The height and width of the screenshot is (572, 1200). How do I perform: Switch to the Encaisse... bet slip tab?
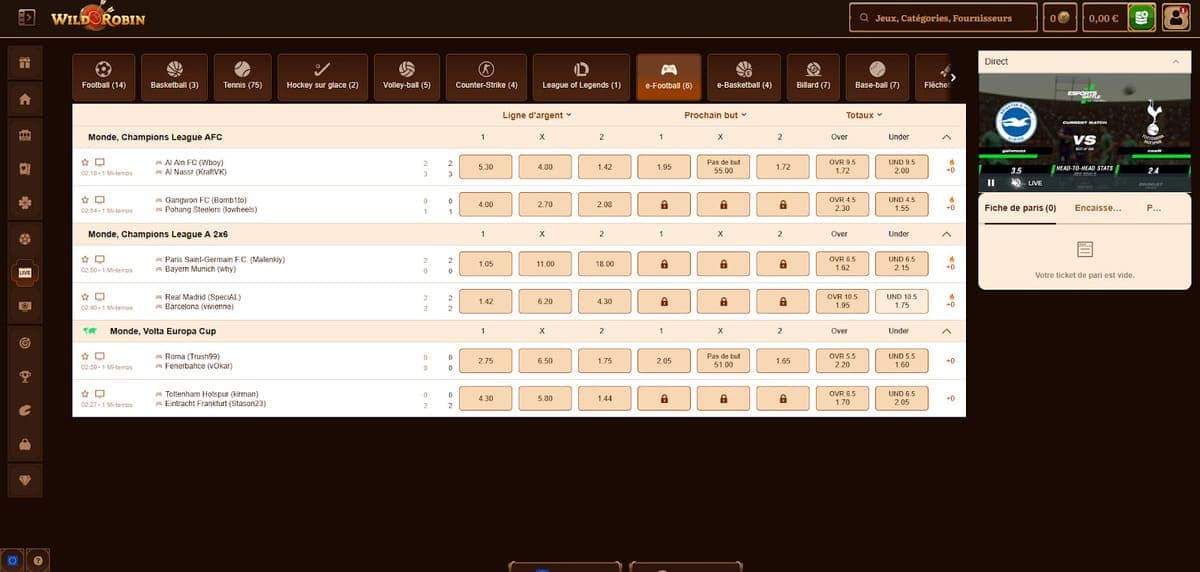(x=1097, y=208)
